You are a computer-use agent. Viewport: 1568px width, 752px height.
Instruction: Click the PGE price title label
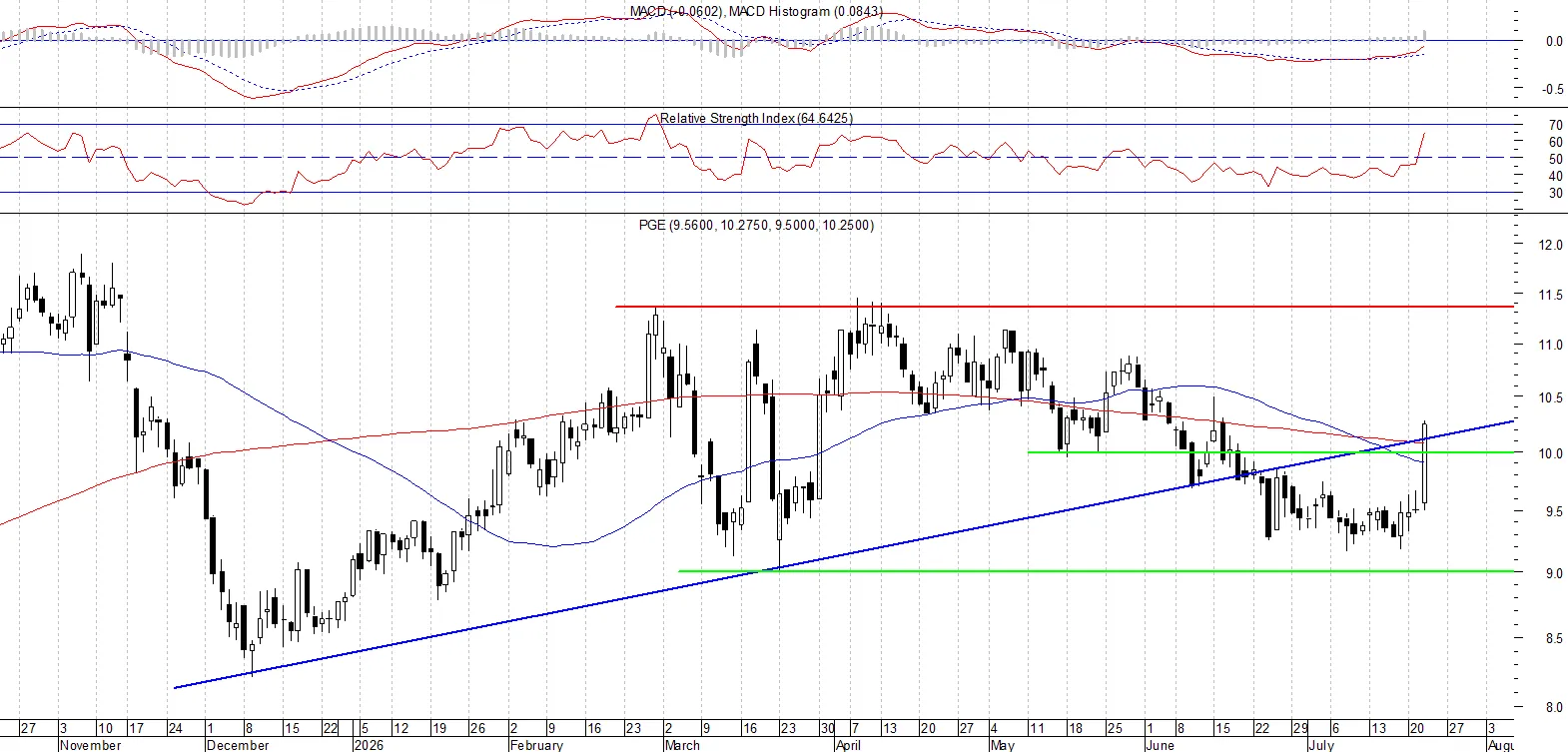coord(756,225)
